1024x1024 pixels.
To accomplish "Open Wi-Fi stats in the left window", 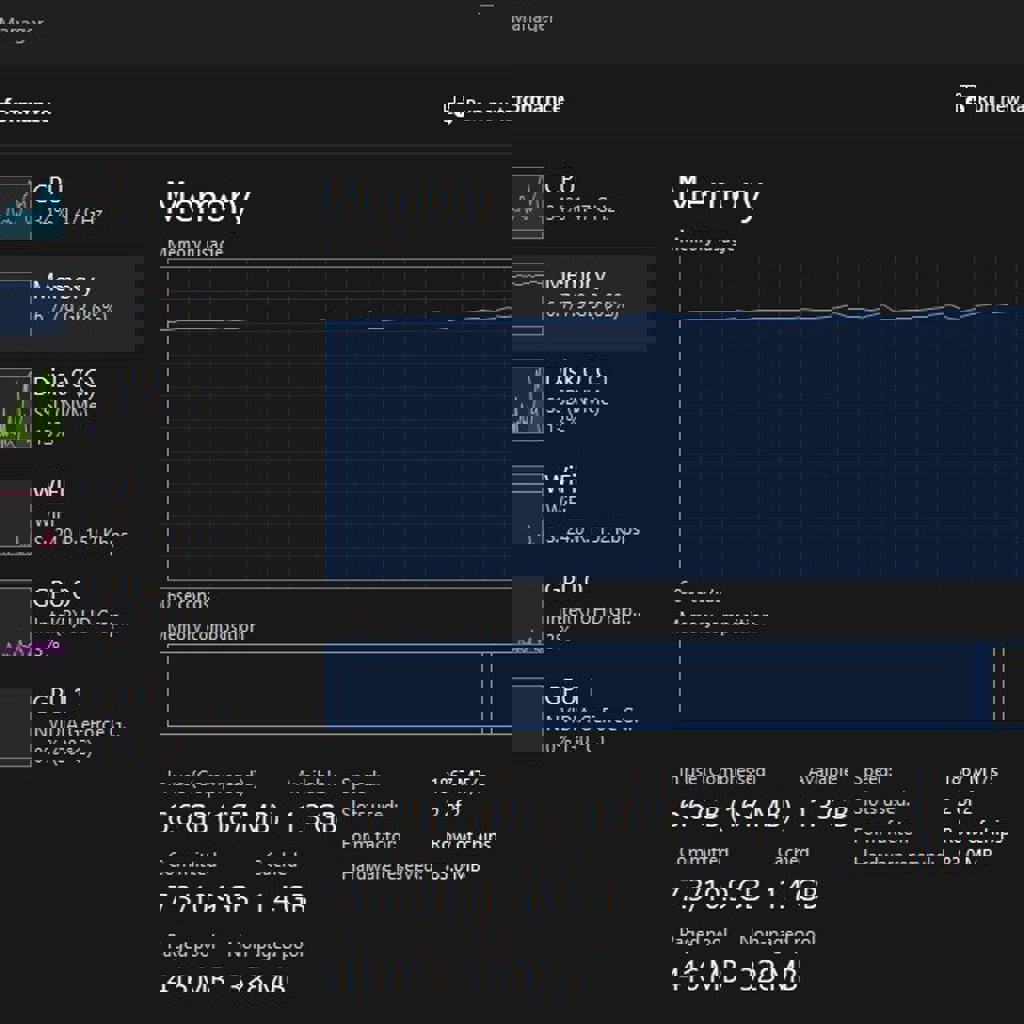I will pos(70,514).
